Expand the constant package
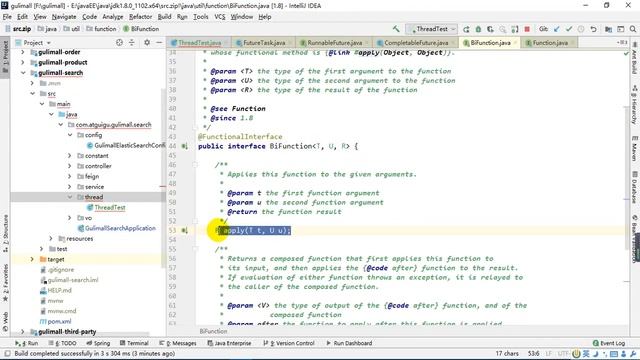 click(x=70, y=156)
